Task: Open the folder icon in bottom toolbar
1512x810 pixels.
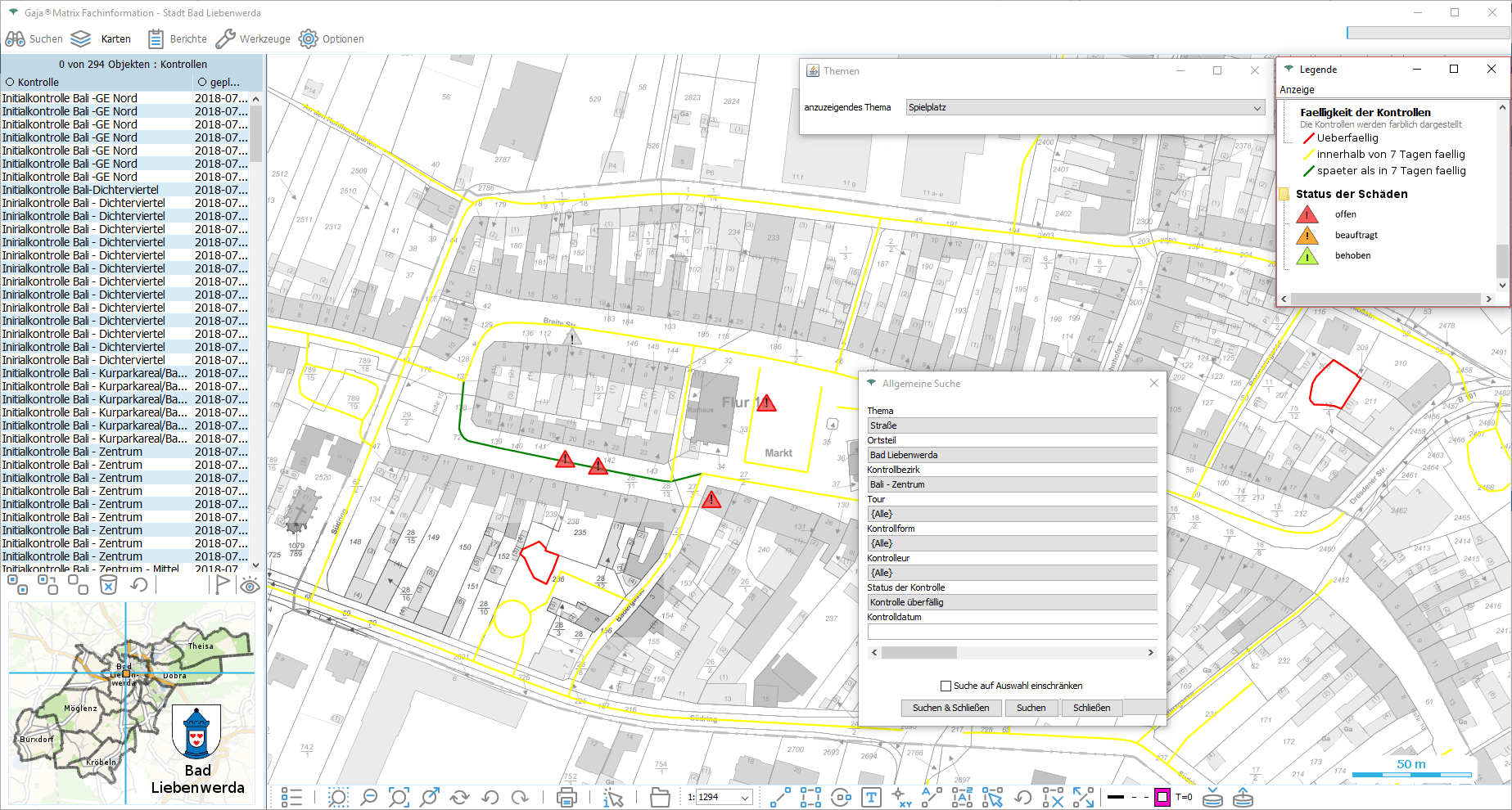Action: click(660, 797)
